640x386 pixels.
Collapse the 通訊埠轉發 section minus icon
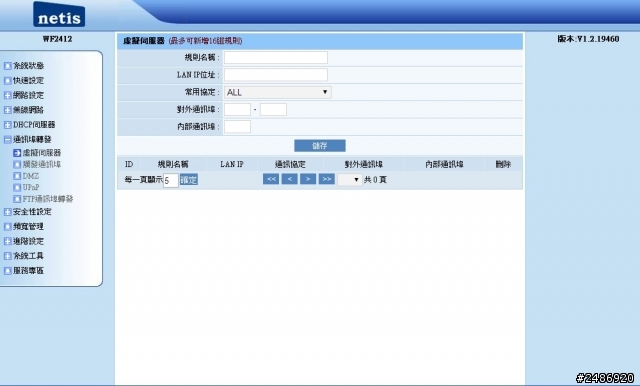point(7,140)
